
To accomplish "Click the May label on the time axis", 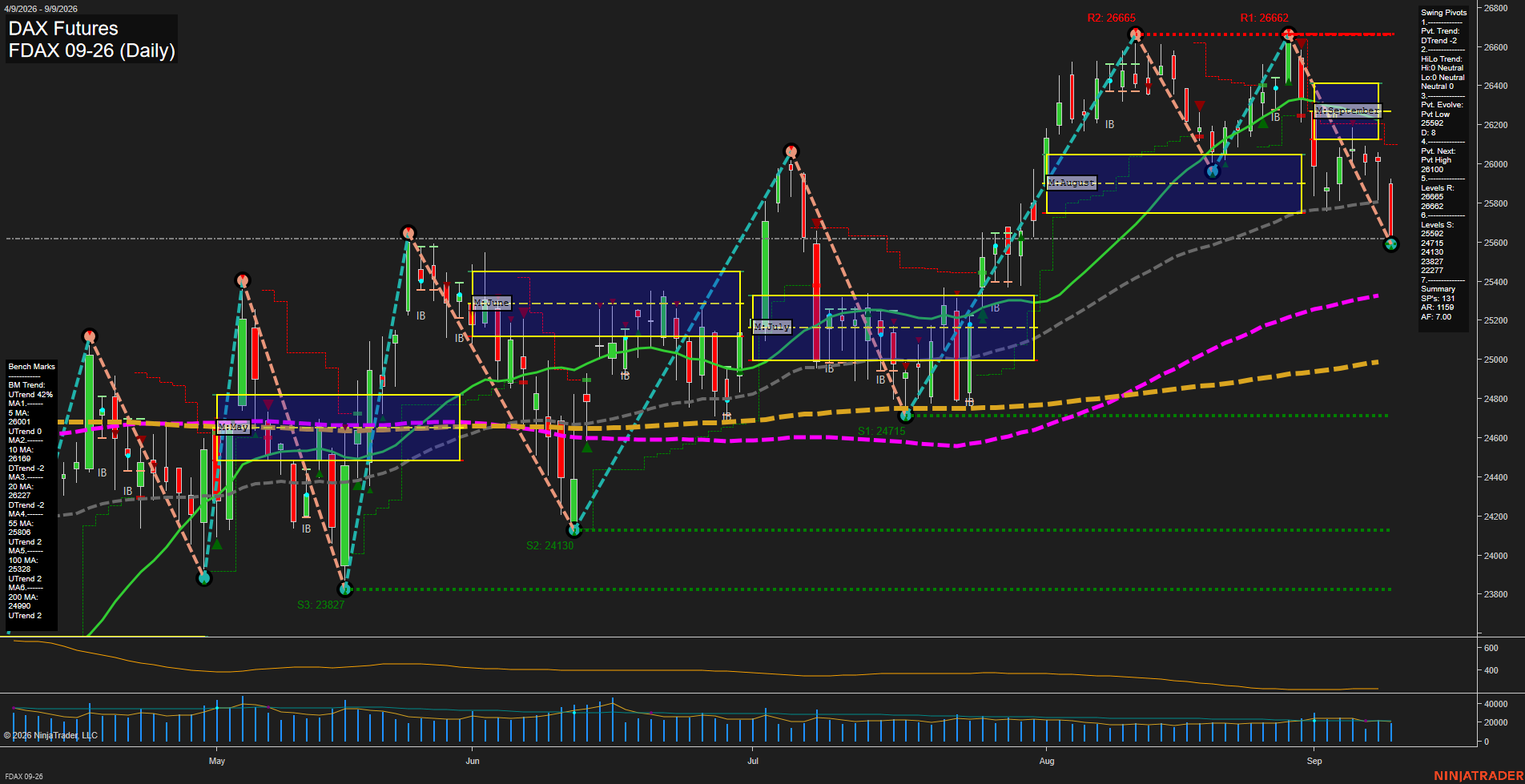I will tap(217, 761).
